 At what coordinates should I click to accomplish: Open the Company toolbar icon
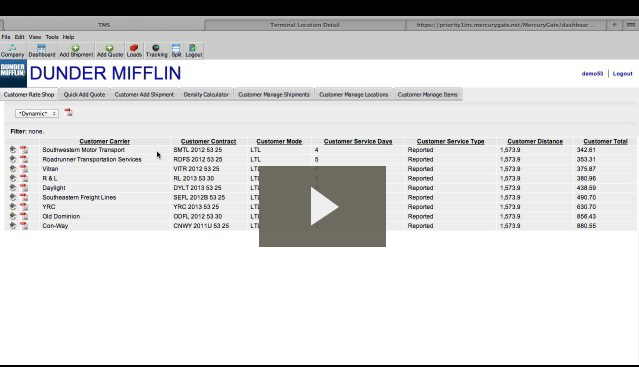[x=13, y=51]
